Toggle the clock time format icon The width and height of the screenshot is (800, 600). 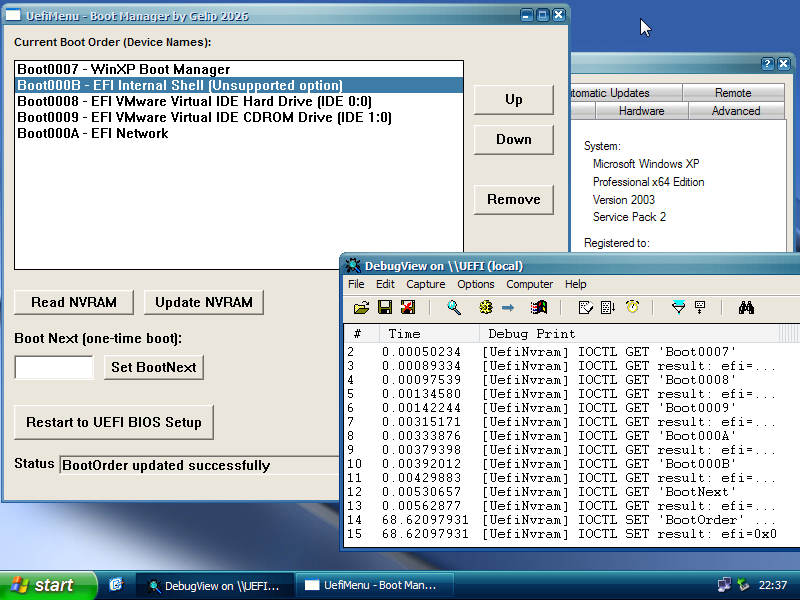pos(632,307)
